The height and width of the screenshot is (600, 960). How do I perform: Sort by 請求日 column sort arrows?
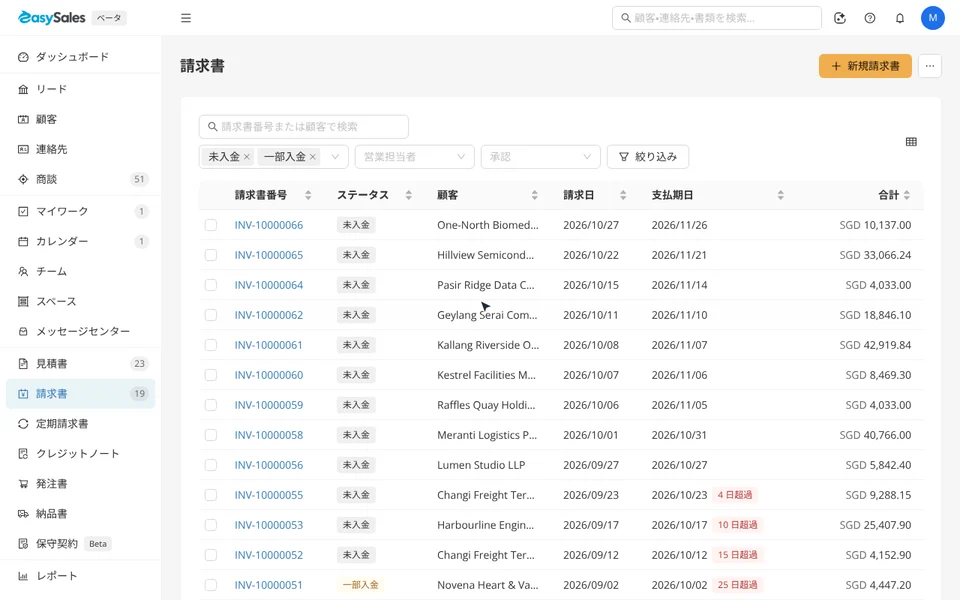point(623,195)
